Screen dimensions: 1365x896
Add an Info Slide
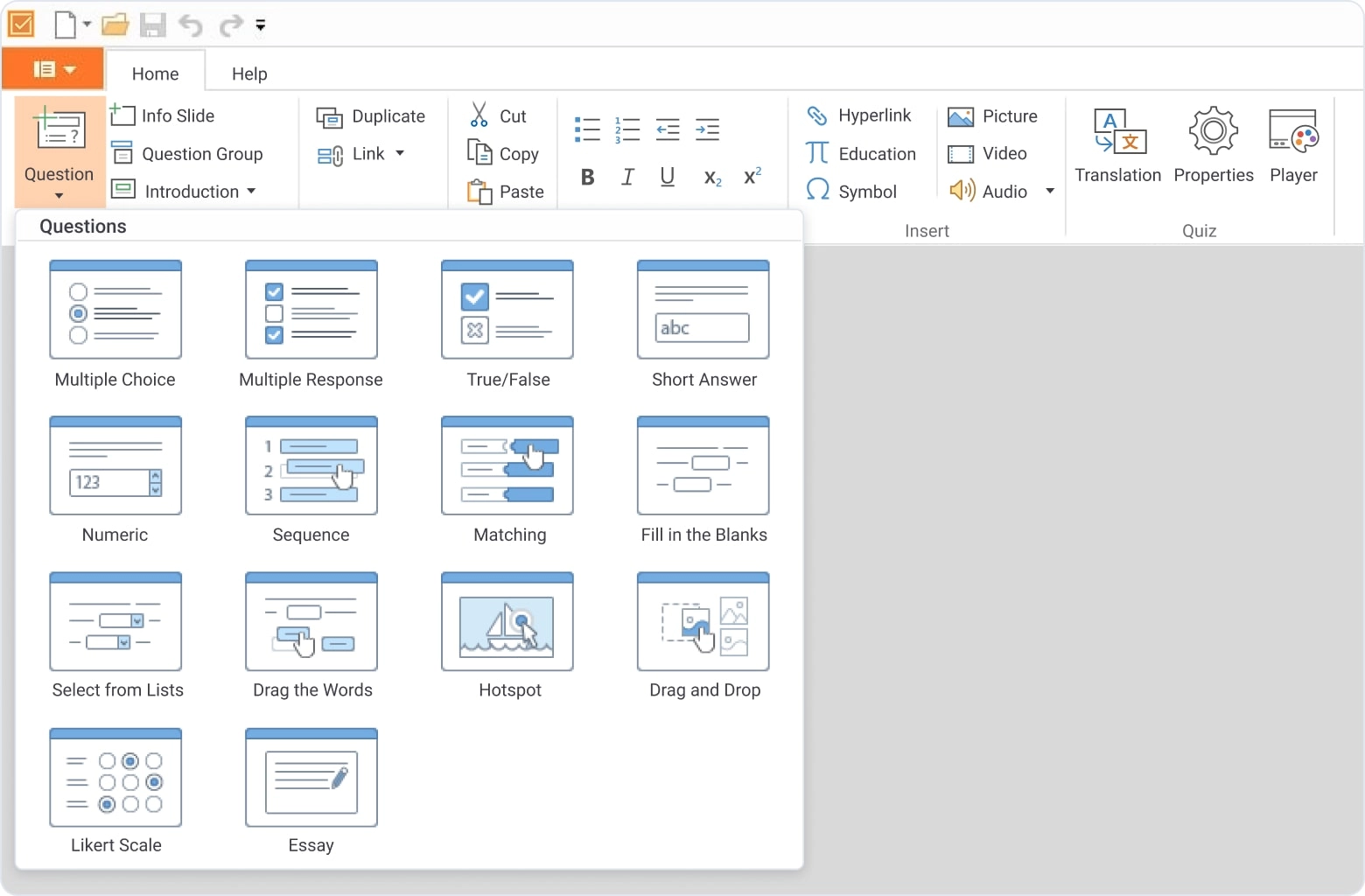pyautogui.click(x=163, y=115)
